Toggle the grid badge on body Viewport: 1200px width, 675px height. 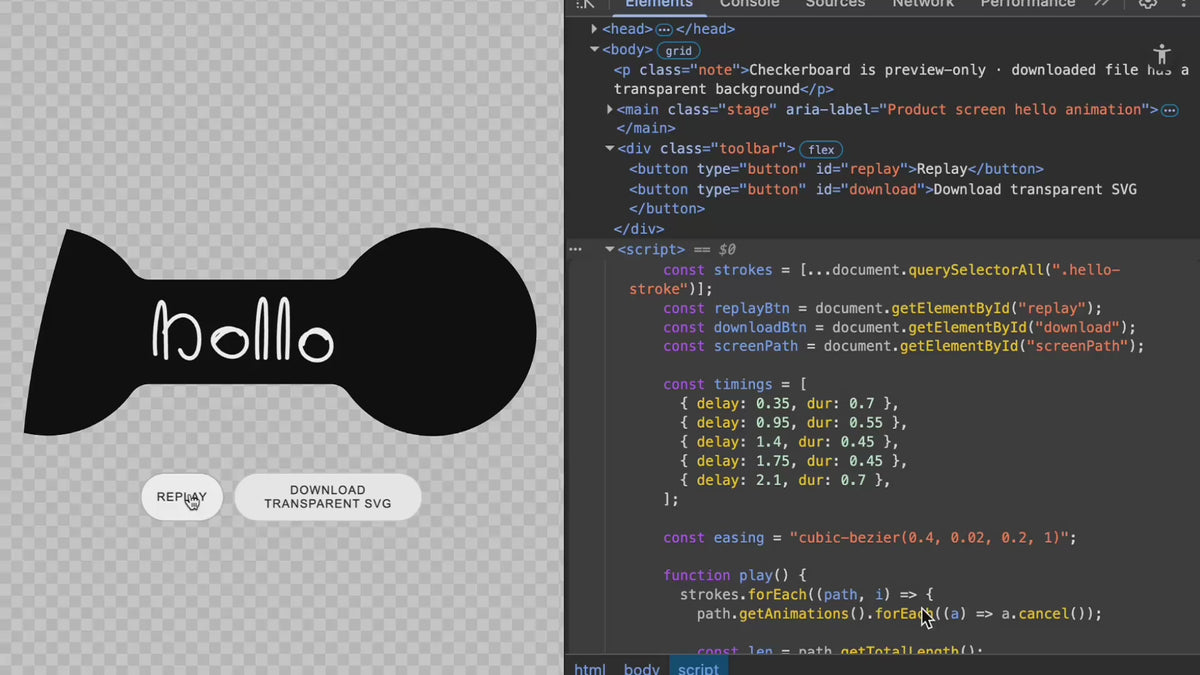679,50
